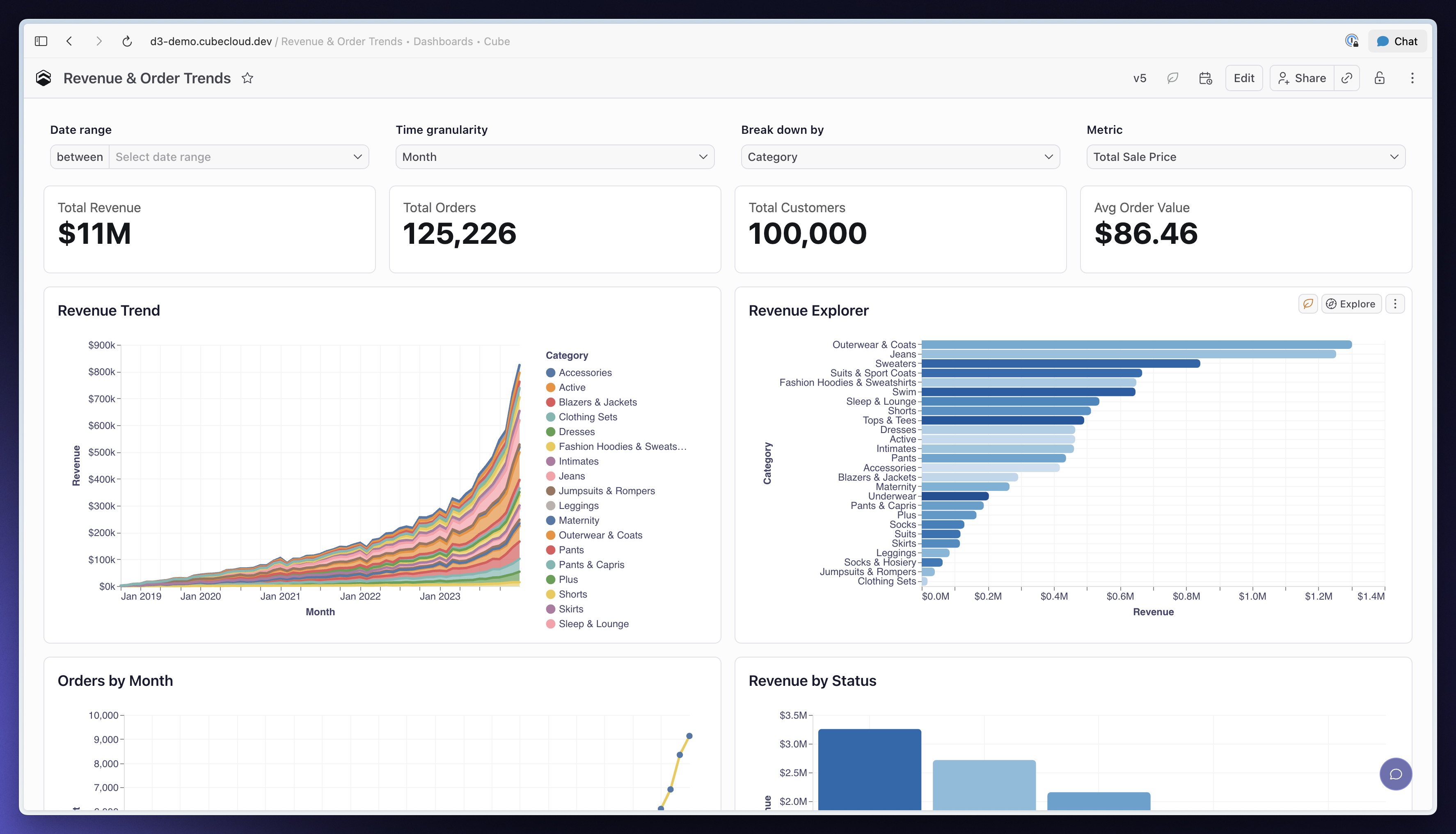
Task: Reload the page with refresh icon
Action: point(127,41)
